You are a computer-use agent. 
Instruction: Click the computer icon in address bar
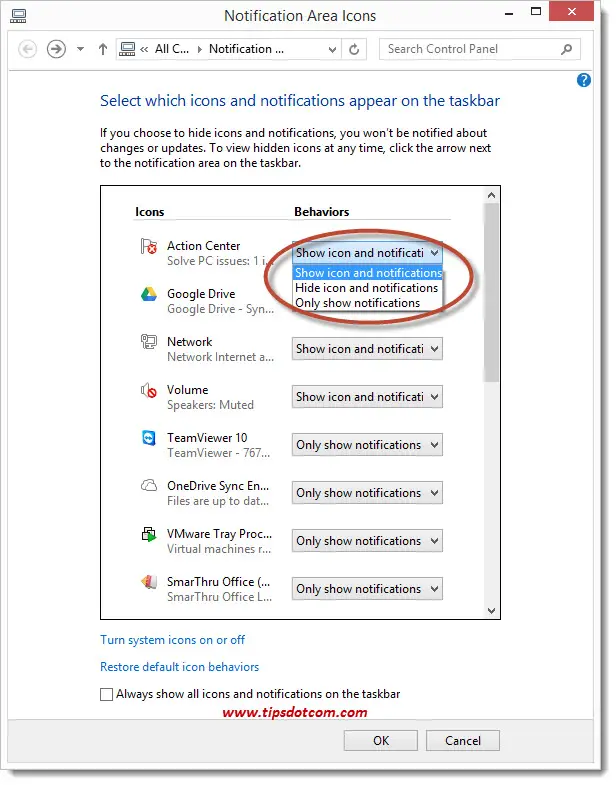point(127,49)
